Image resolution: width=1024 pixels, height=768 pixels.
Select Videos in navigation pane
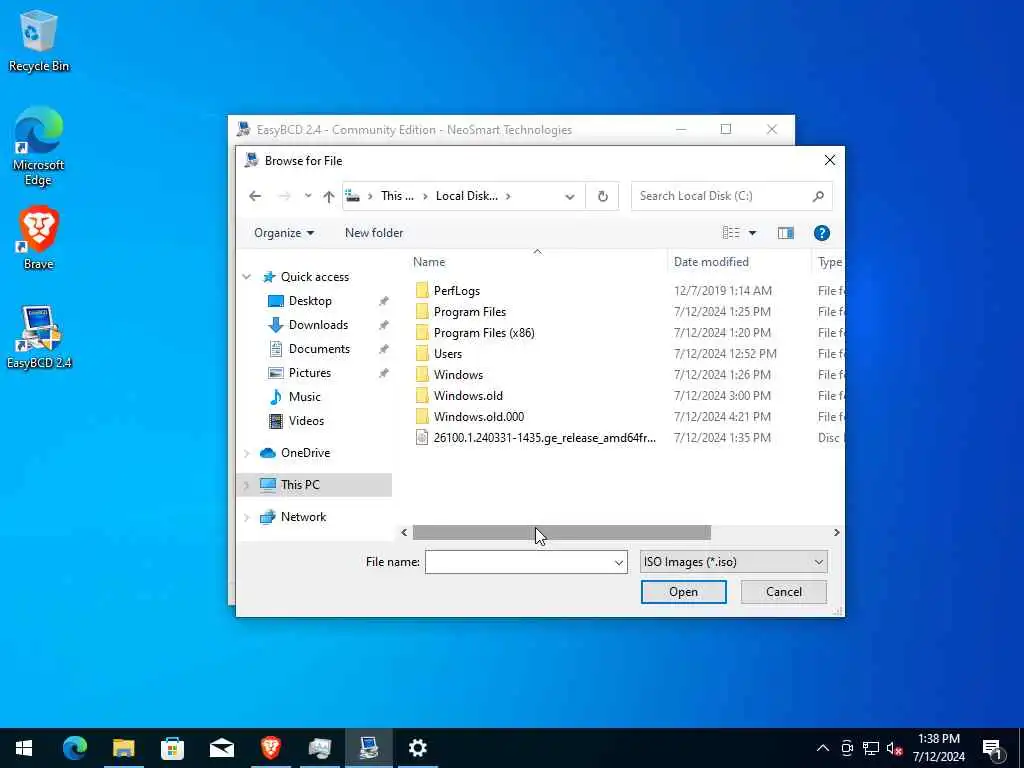(x=306, y=421)
